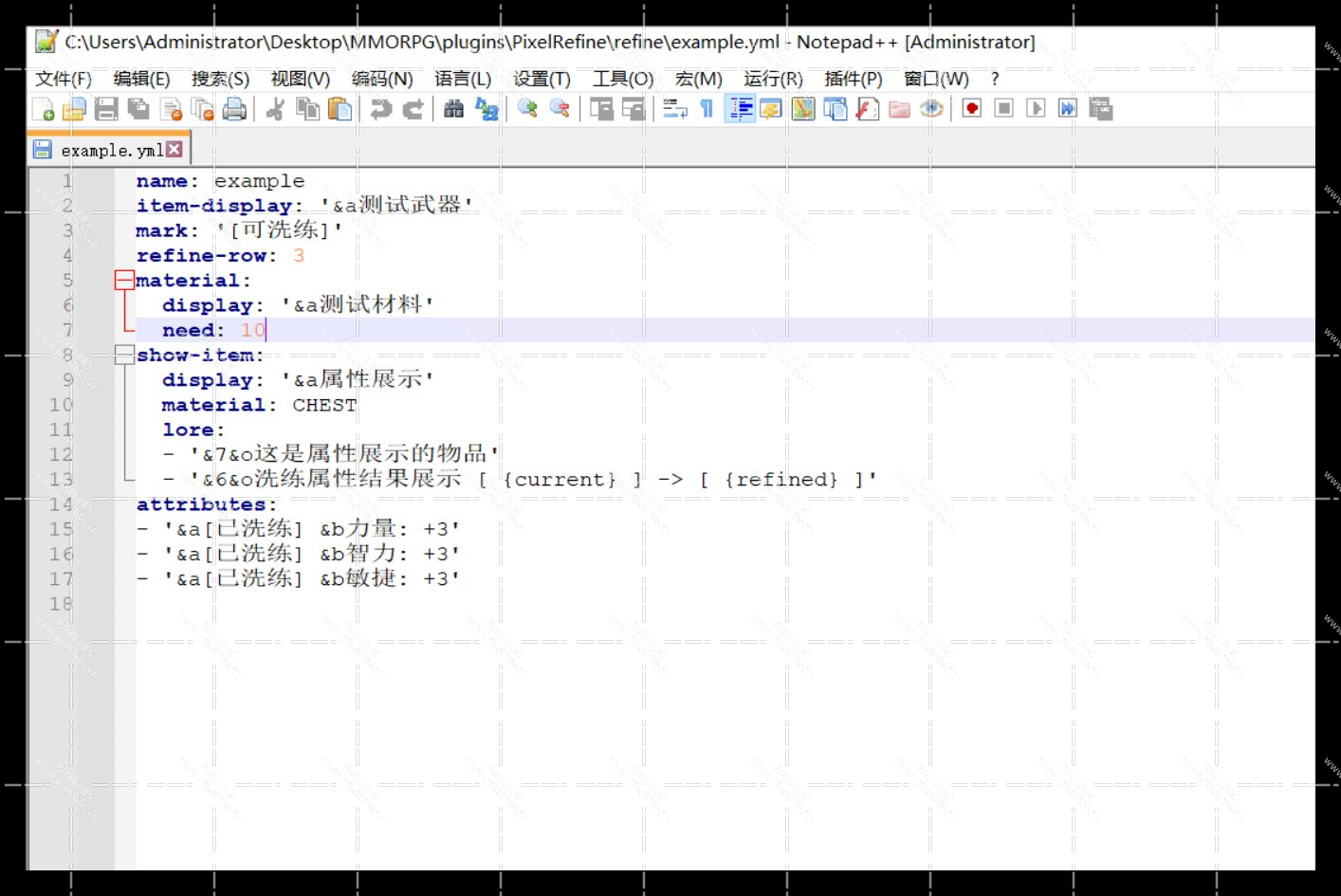The image size is (1341, 896).
Task: Open the ? help menu
Action: pos(995,80)
